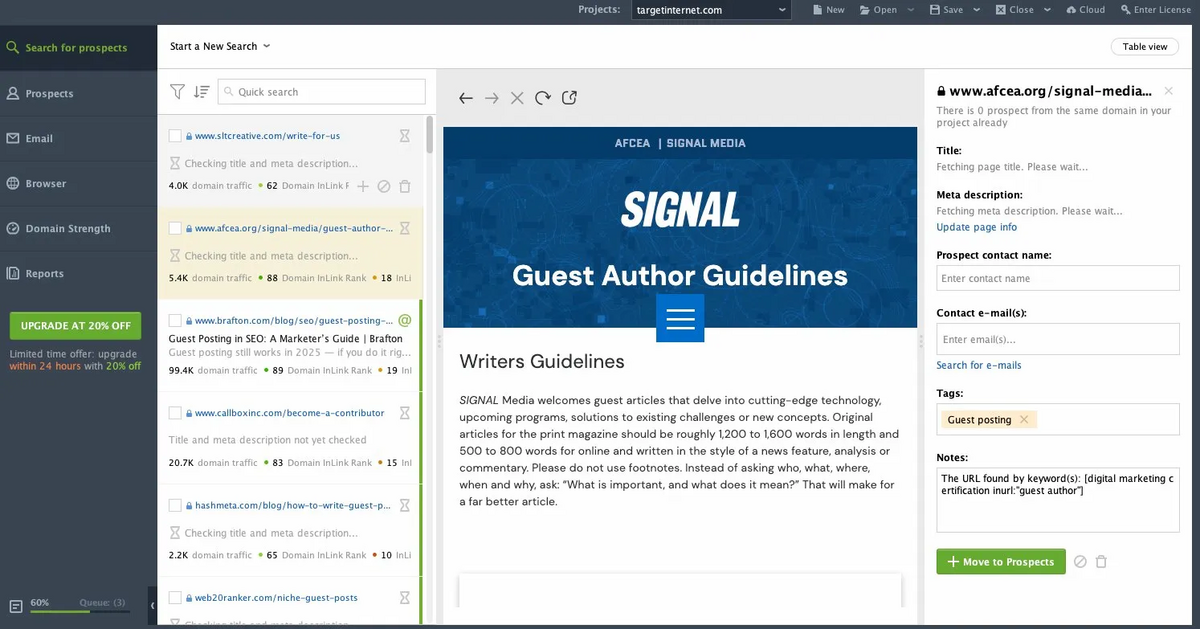Click the email @ icon on brafton.com row

click(x=405, y=321)
